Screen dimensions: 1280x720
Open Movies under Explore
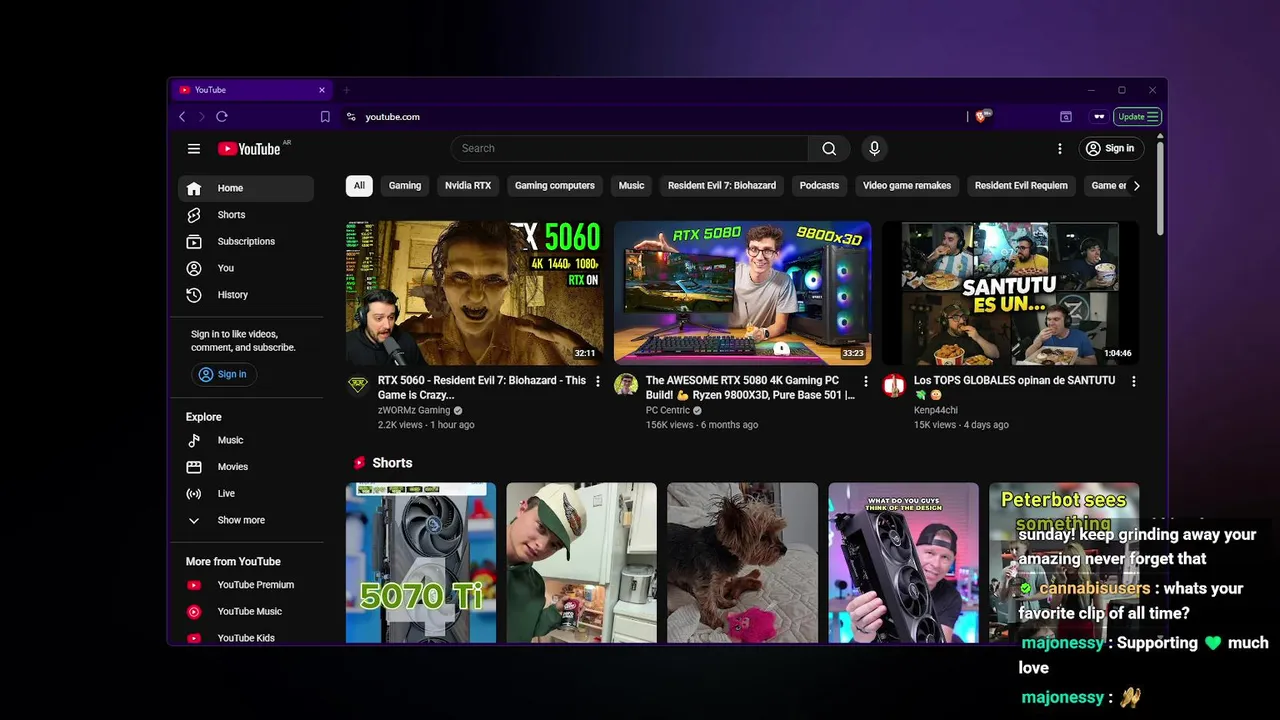(246, 467)
